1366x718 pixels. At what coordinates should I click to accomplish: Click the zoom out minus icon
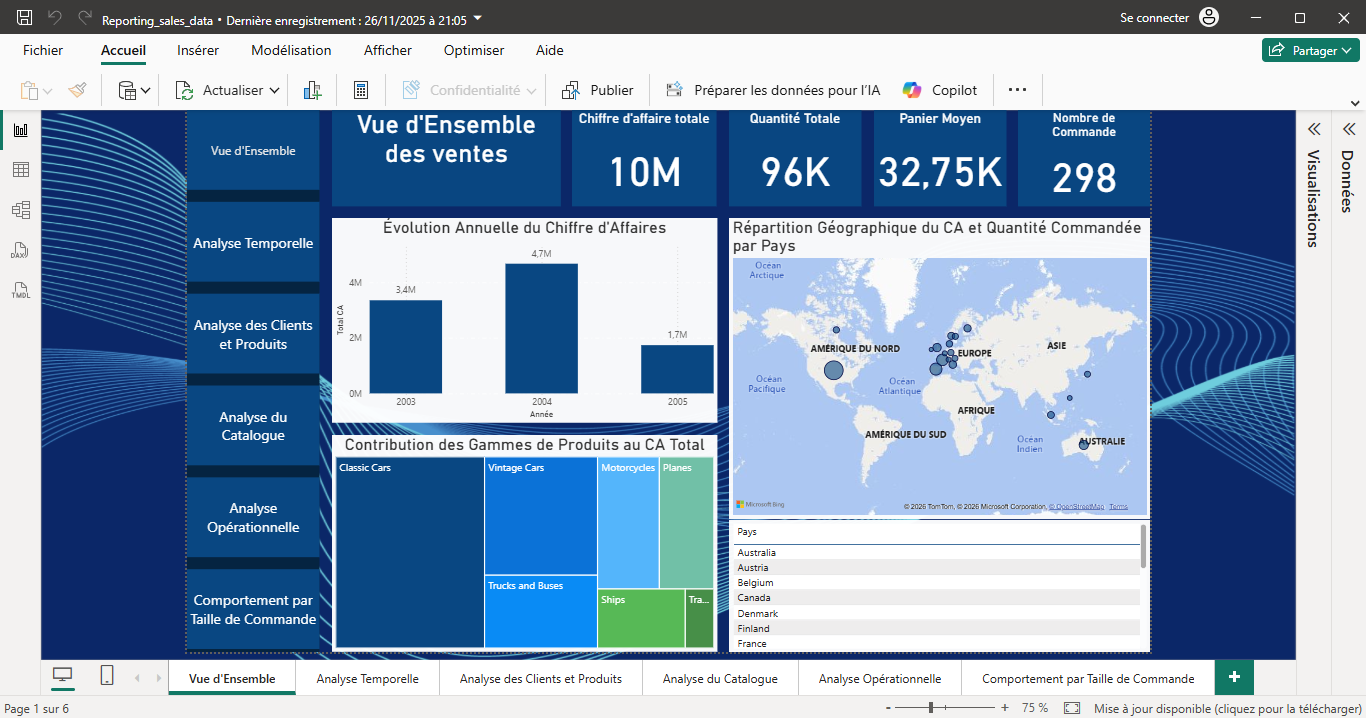(x=888, y=708)
